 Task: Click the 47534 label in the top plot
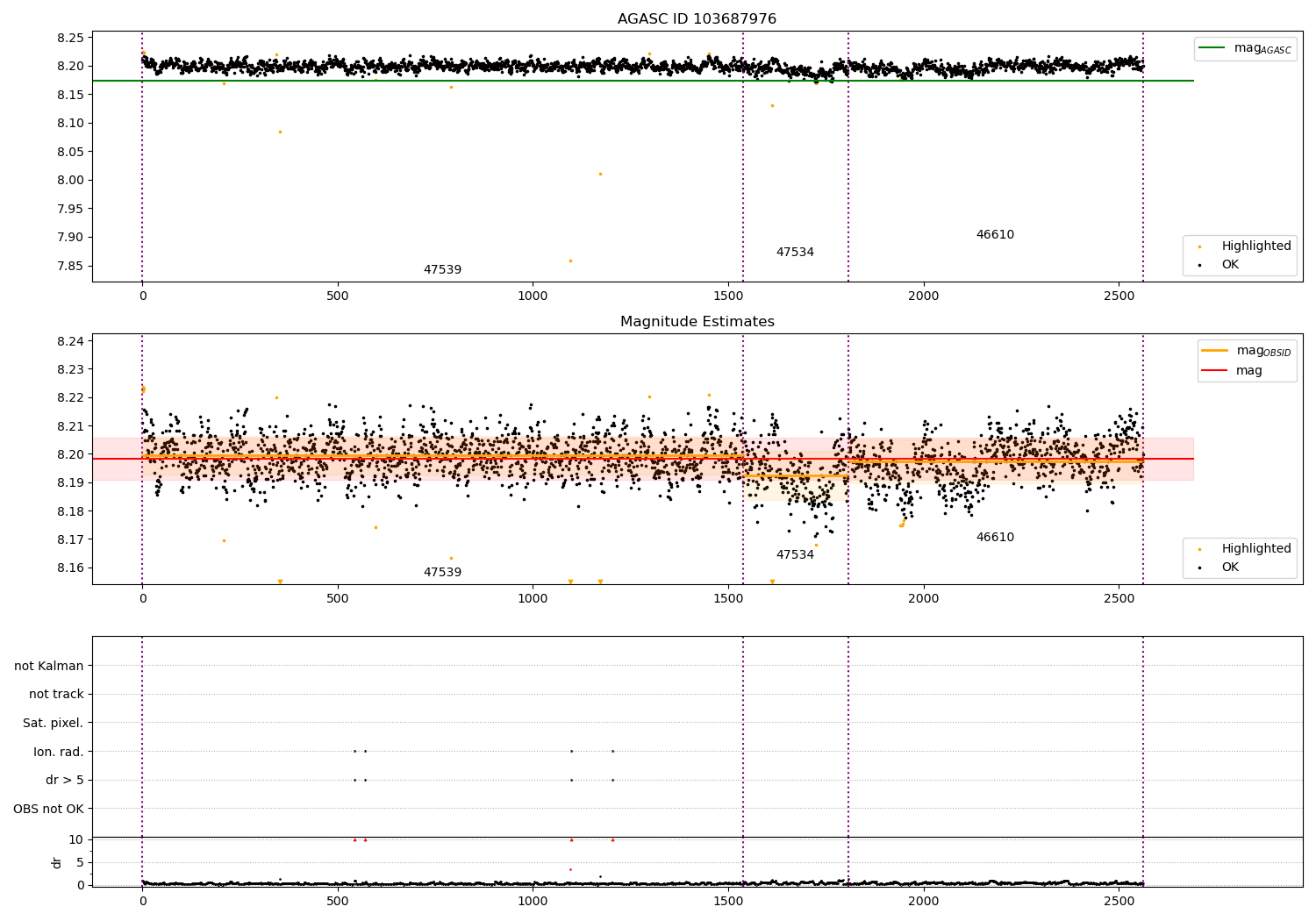point(795,253)
